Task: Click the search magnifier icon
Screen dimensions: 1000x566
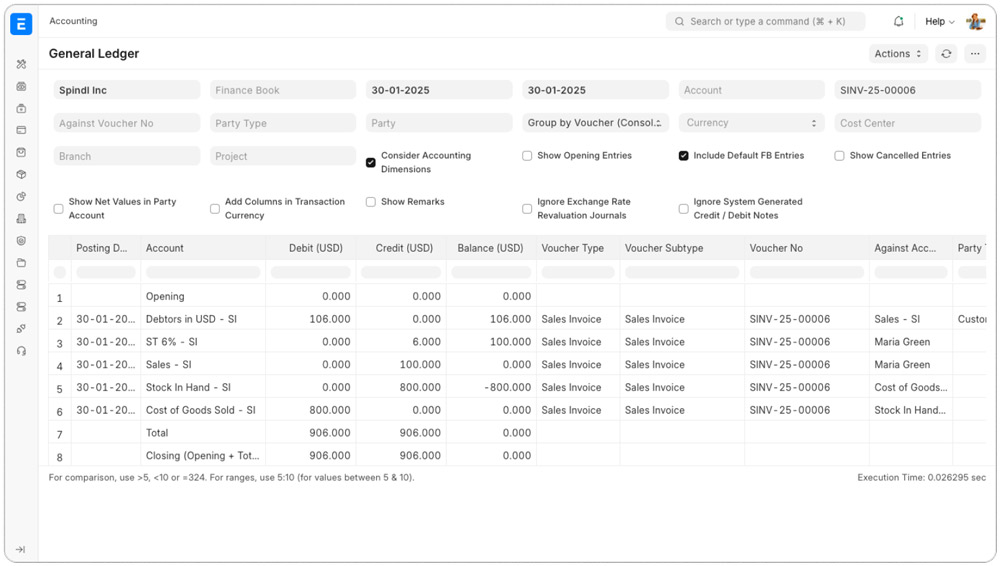Action: coord(679,21)
